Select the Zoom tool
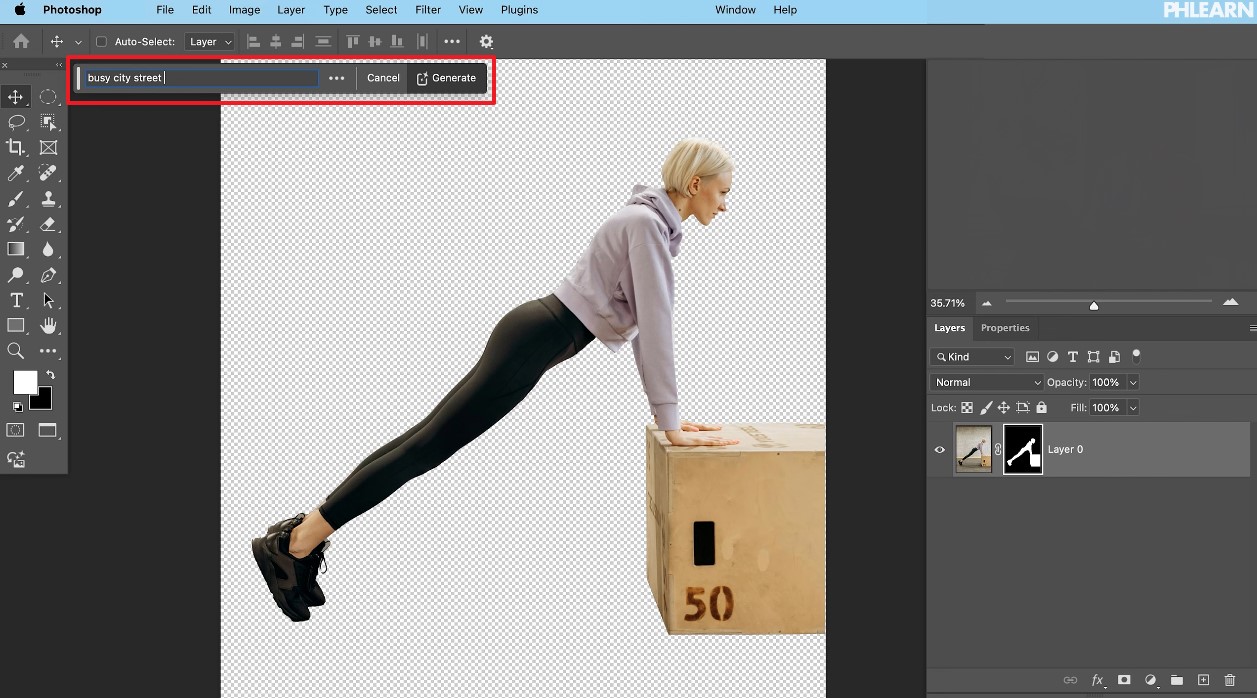 (x=16, y=351)
